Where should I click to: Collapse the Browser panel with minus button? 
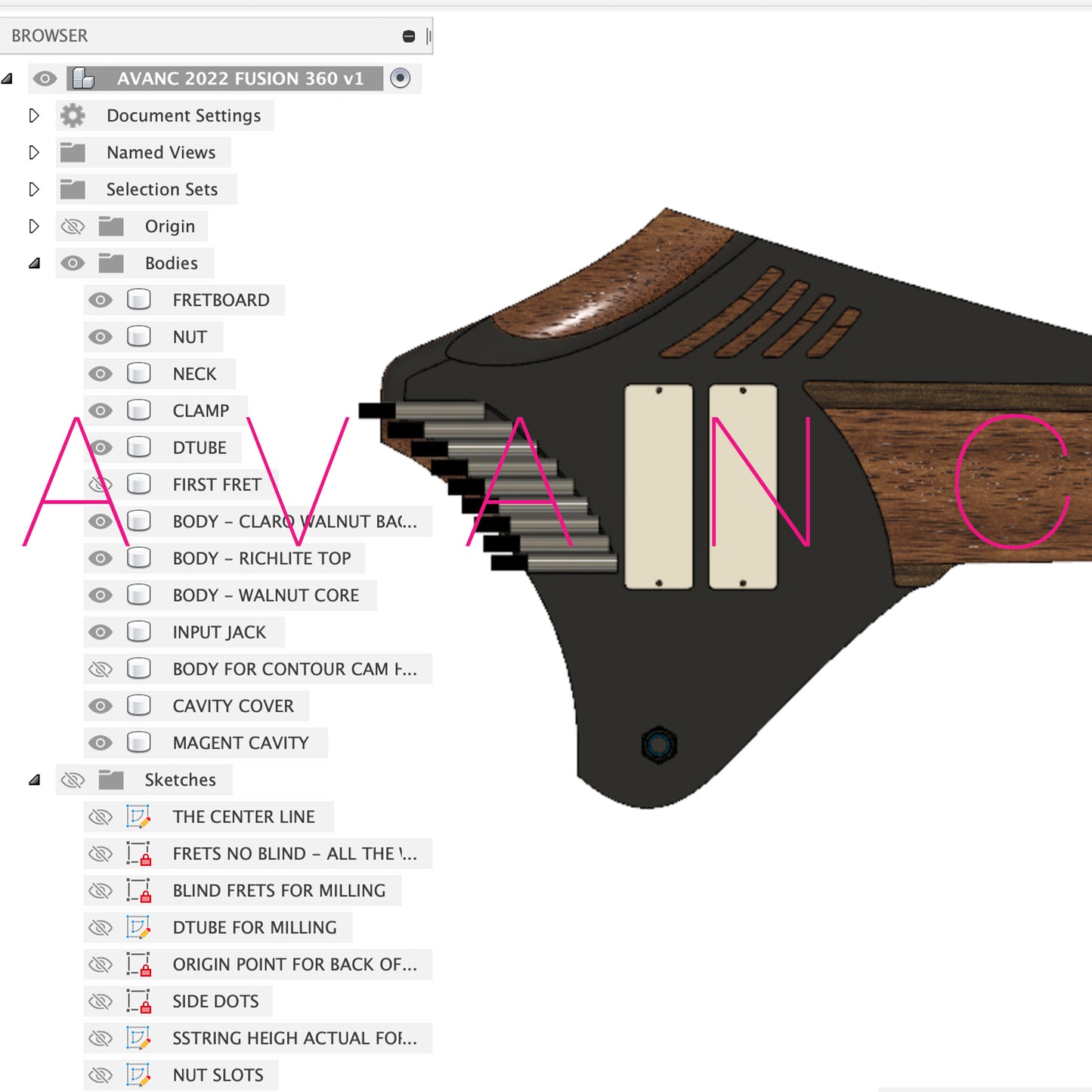409,36
